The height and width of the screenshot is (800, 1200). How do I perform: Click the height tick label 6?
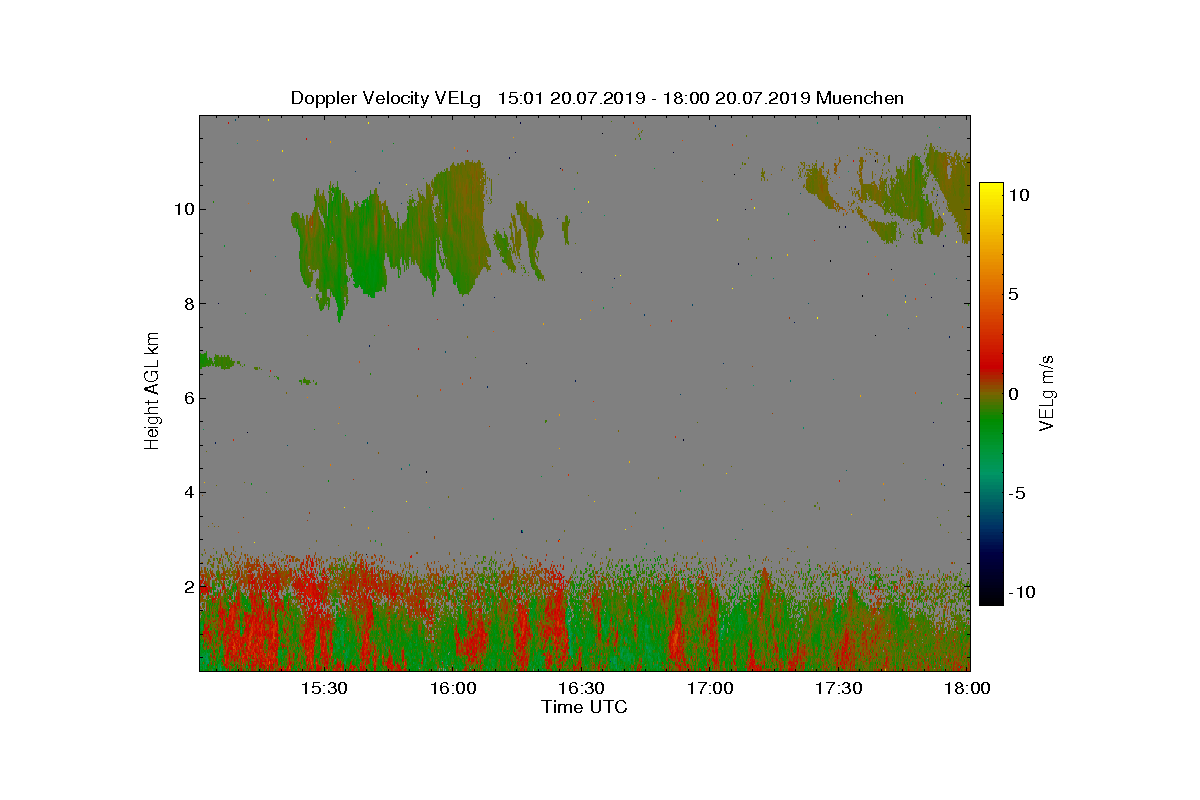pyautogui.click(x=187, y=397)
